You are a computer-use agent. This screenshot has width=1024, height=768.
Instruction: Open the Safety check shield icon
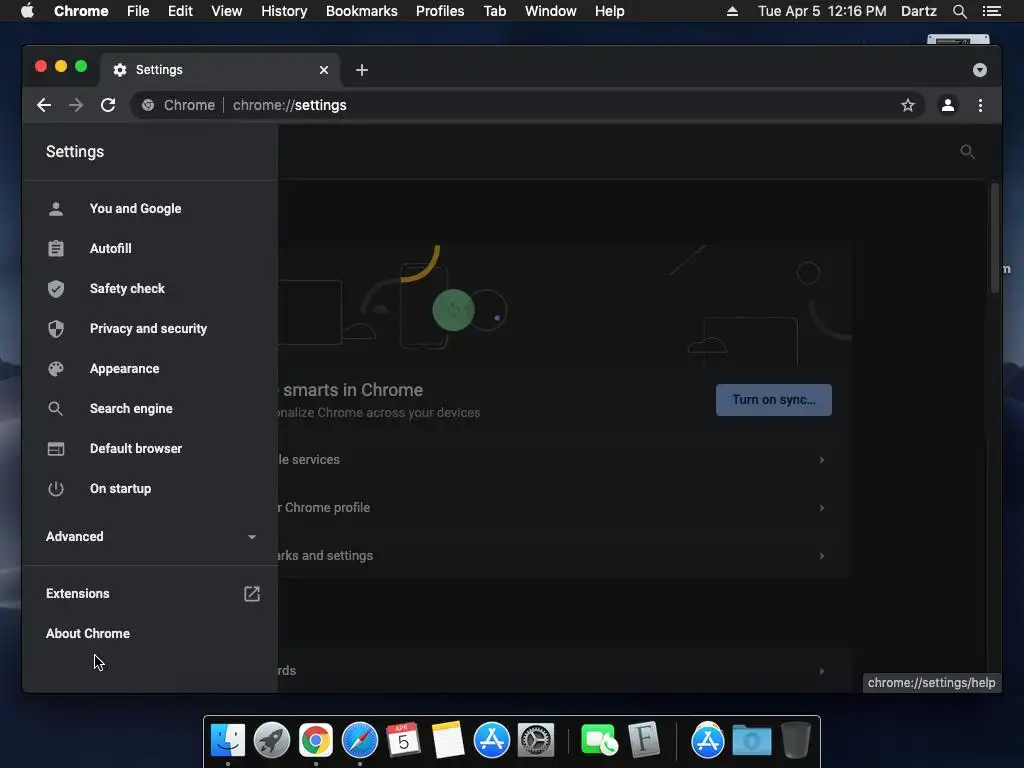click(x=56, y=288)
